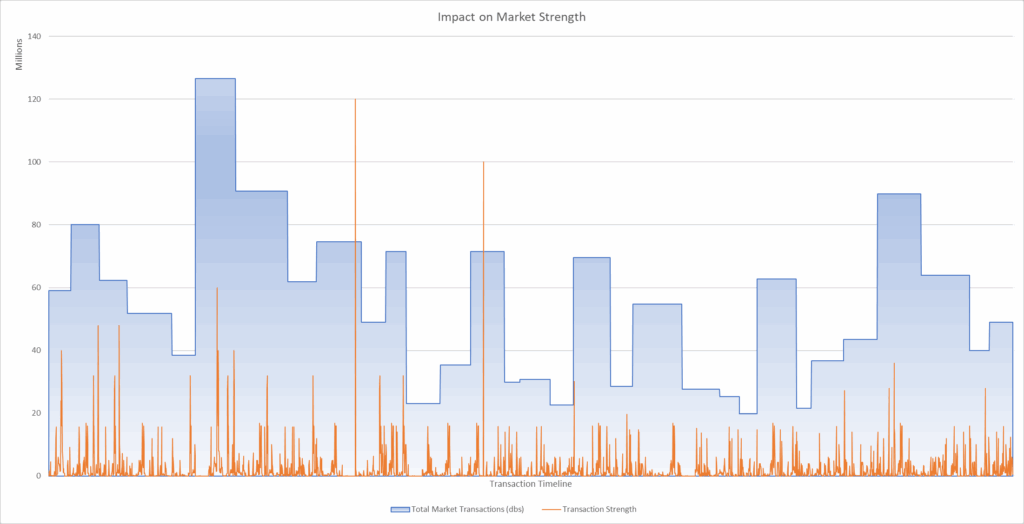Click the 40 vertical axis label

point(36,350)
